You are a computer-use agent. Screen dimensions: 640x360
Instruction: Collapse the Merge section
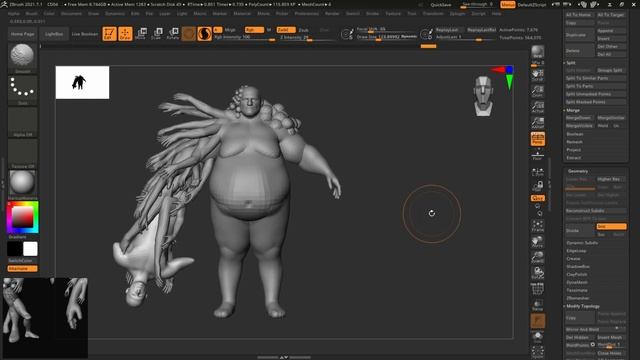tap(573, 110)
